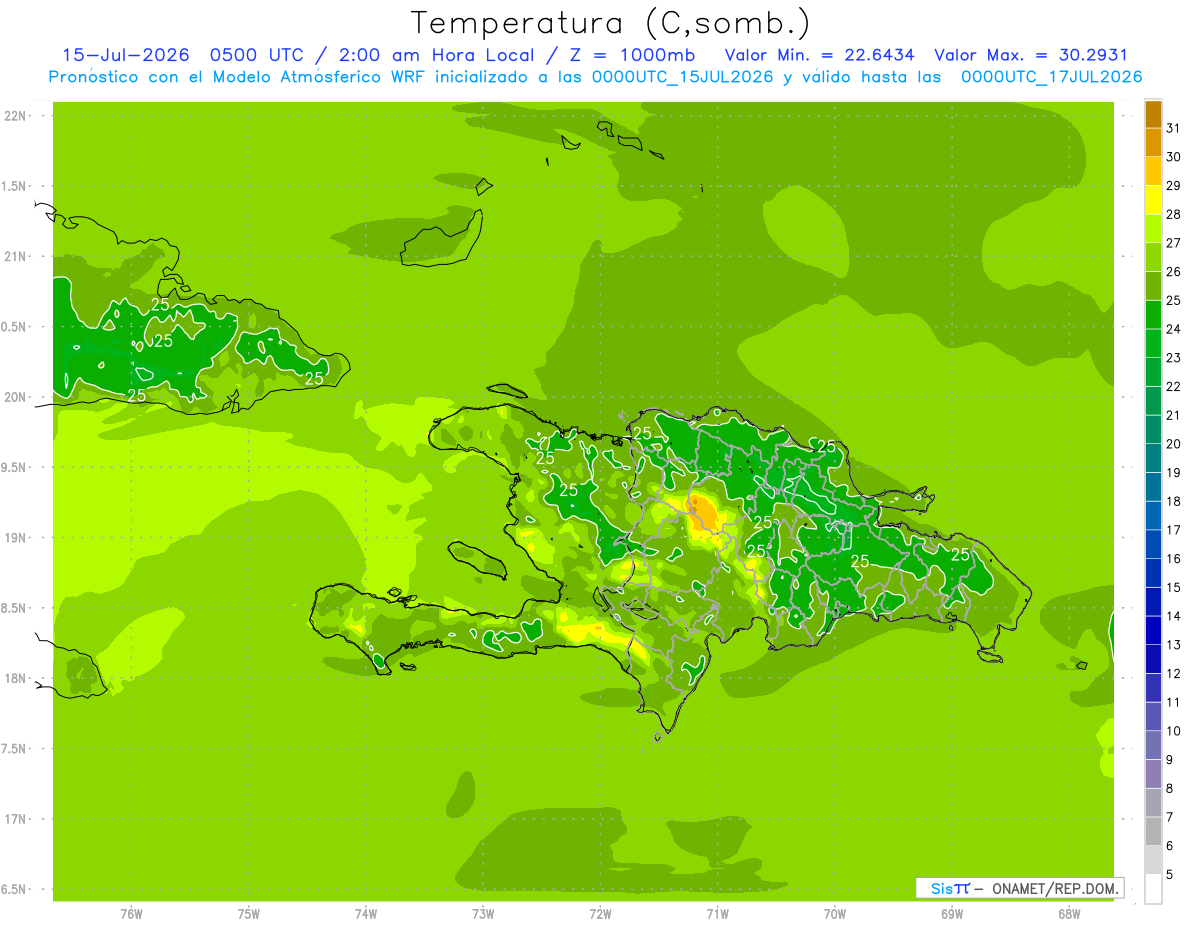Click the longitude axis label '69W'
Viewport: 1200px width, 927px height.
point(952,914)
